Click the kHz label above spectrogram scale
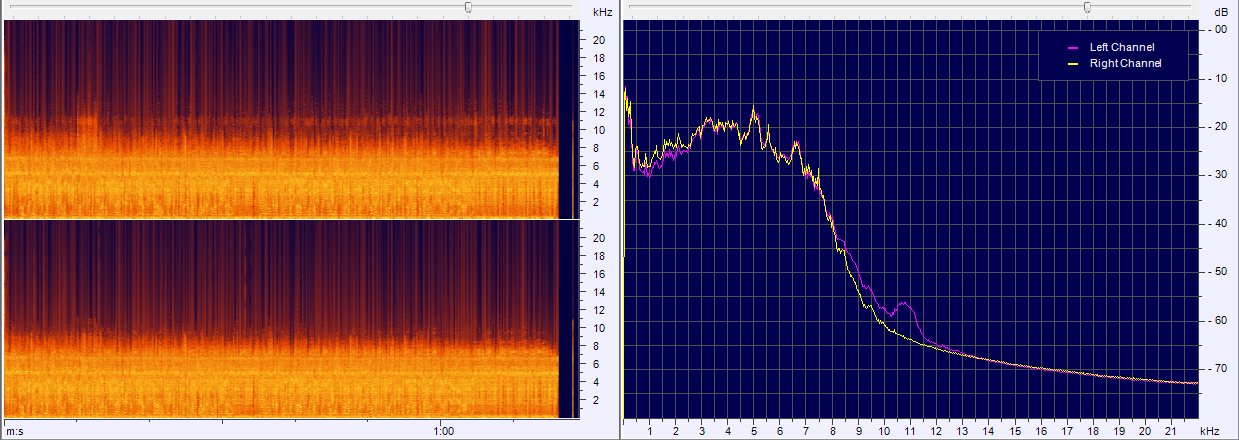Image resolution: width=1239 pixels, height=440 pixels. (602, 12)
